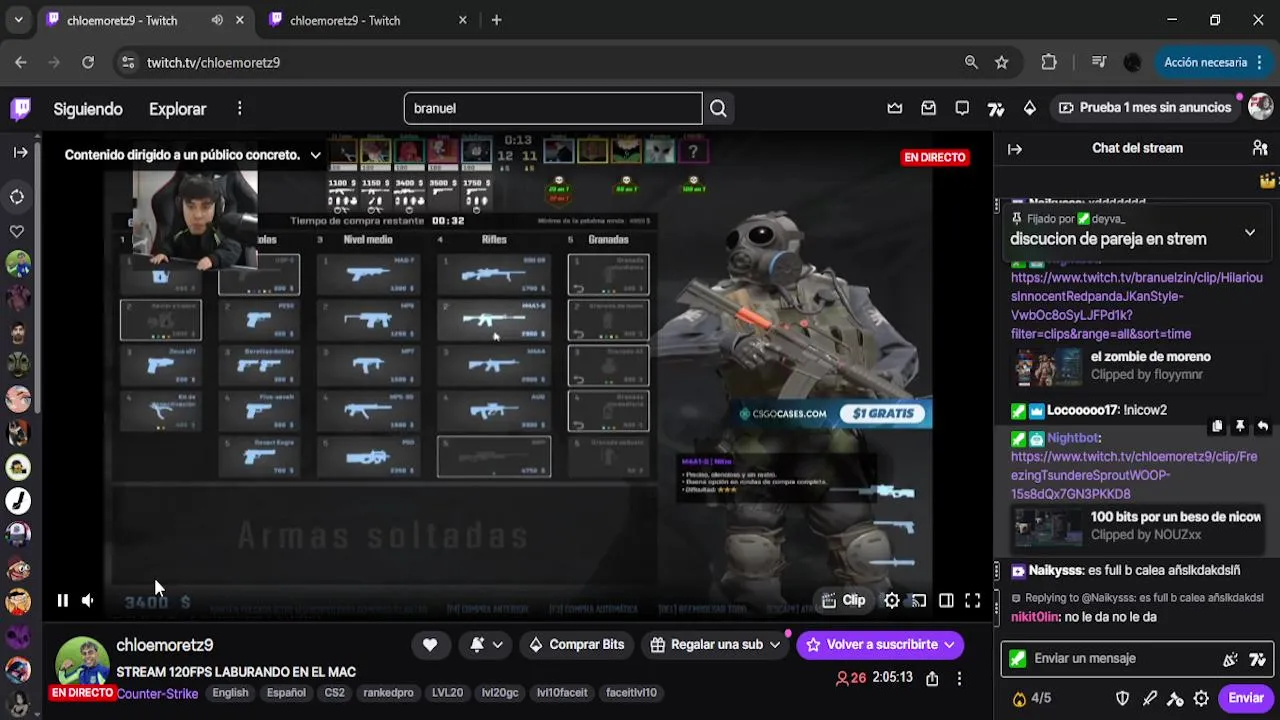Open player settings gear
Viewport: 1280px width, 720px height.
[x=891, y=600]
